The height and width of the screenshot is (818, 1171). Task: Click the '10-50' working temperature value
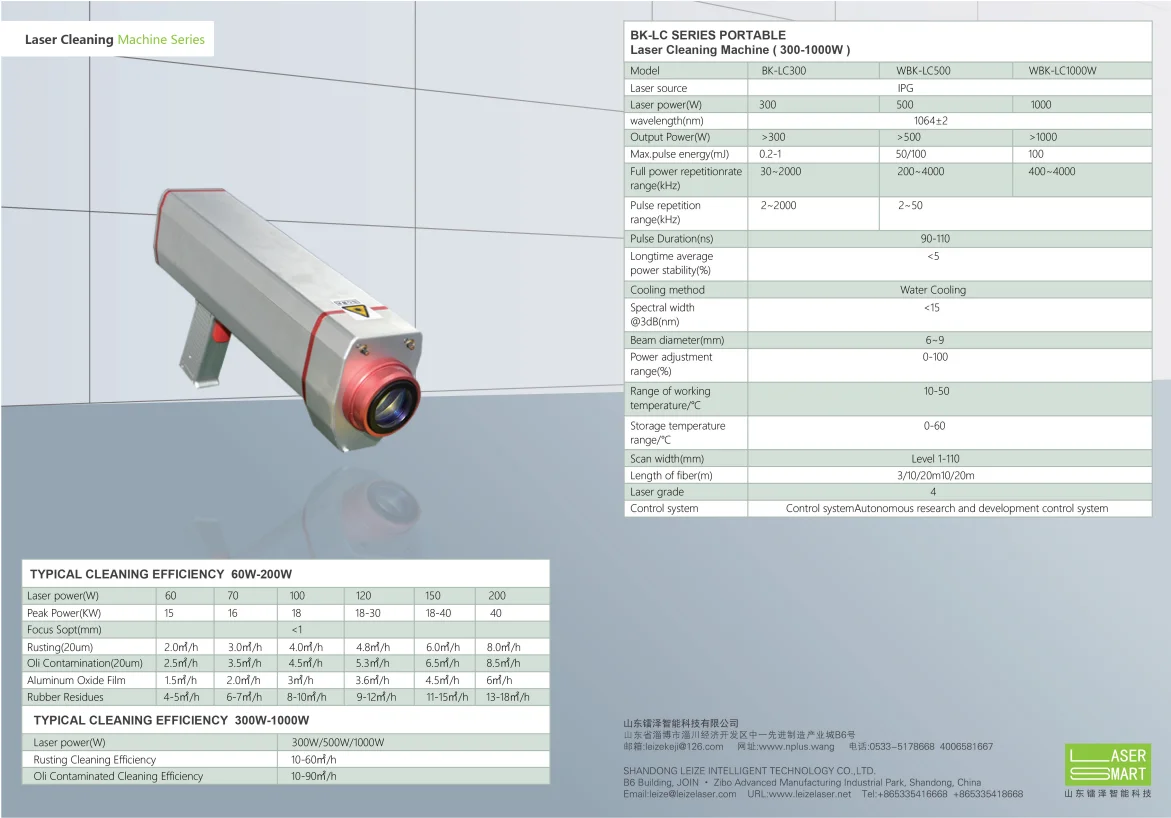click(x=937, y=391)
